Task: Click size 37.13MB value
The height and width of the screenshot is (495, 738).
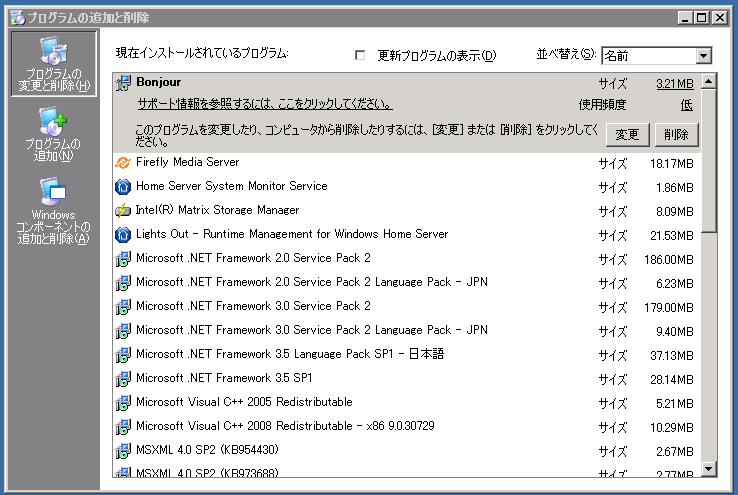Action: coord(672,356)
